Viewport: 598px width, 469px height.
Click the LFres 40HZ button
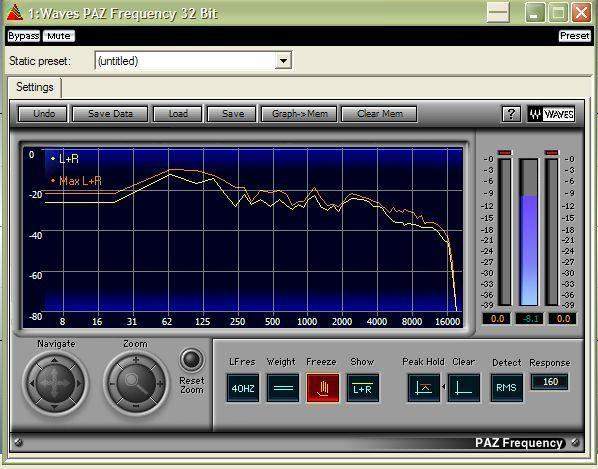(x=243, y=388)
